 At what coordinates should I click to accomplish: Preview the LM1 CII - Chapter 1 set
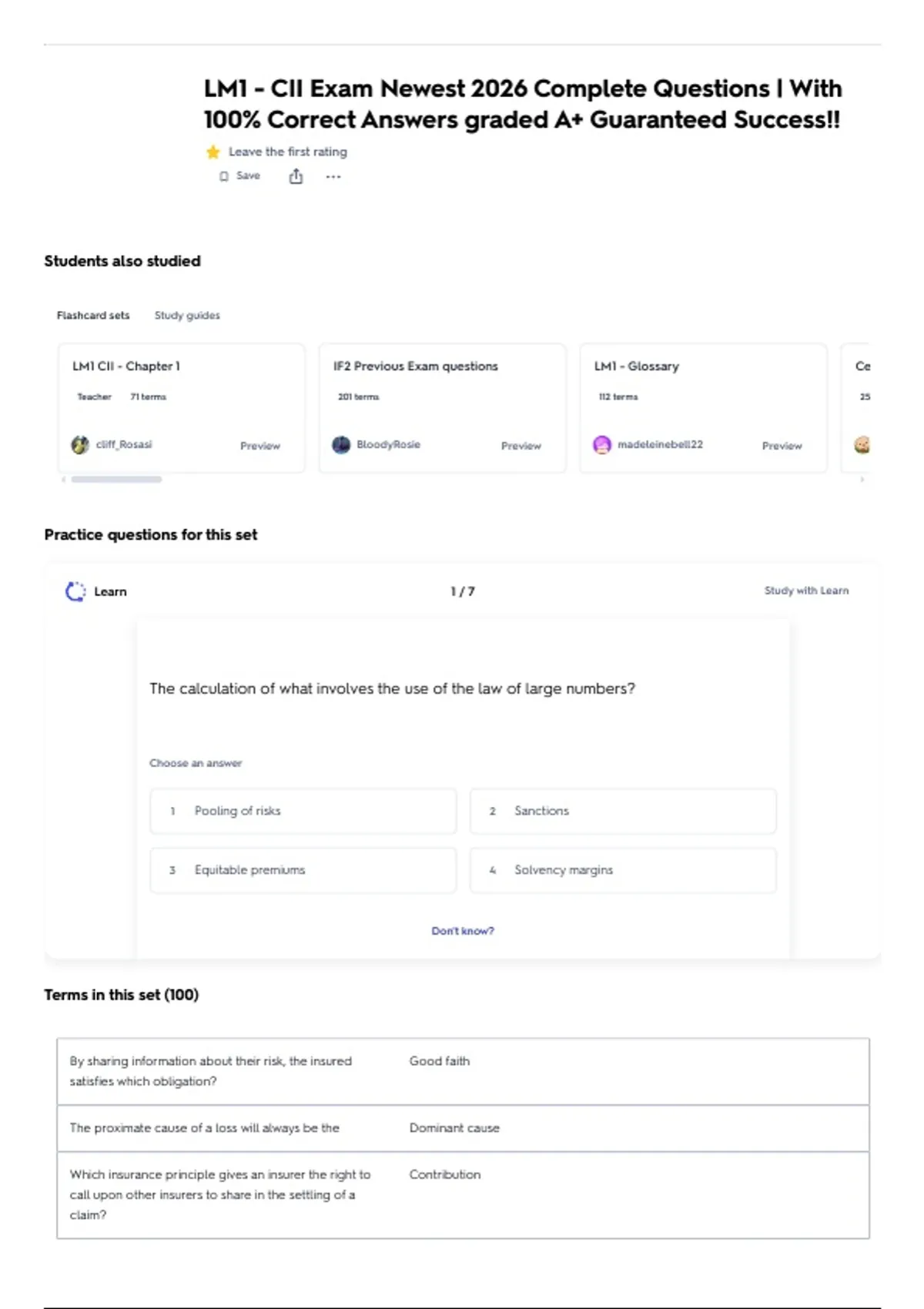pyautogui.click(x=260, y=446)
